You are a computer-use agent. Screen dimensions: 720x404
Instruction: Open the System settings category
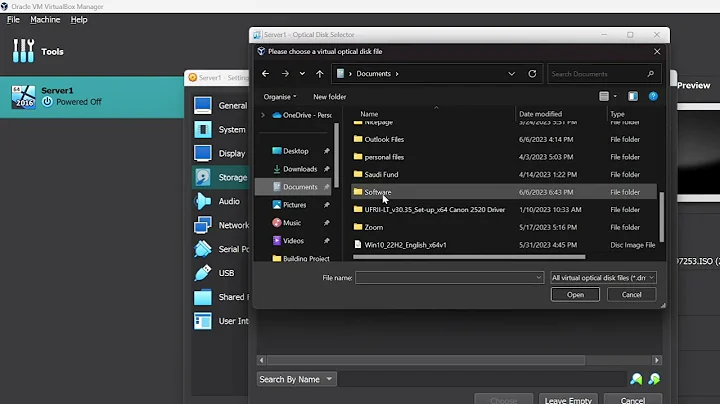(220, 129)
